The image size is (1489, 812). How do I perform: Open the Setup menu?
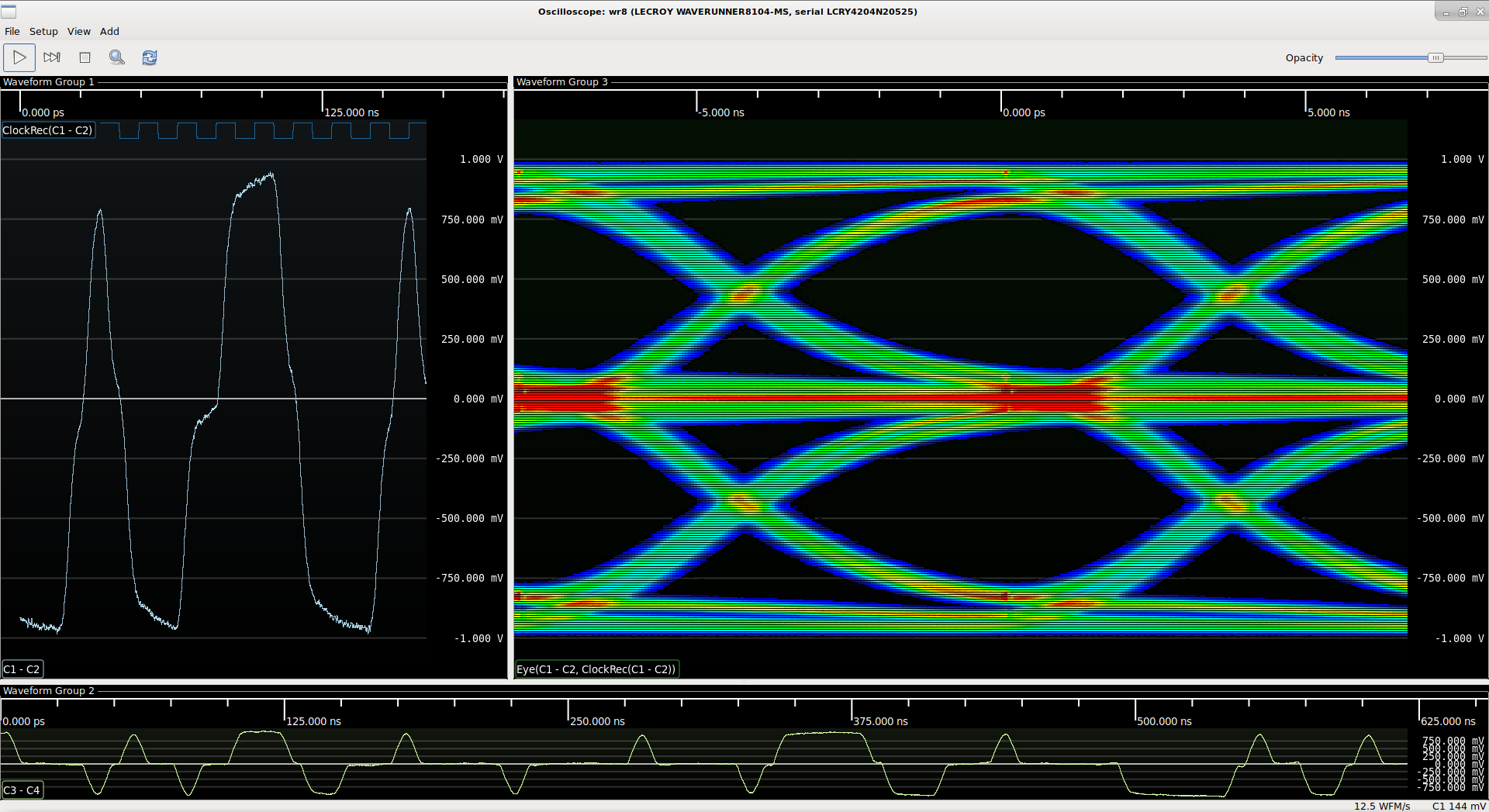coord(43,32)
